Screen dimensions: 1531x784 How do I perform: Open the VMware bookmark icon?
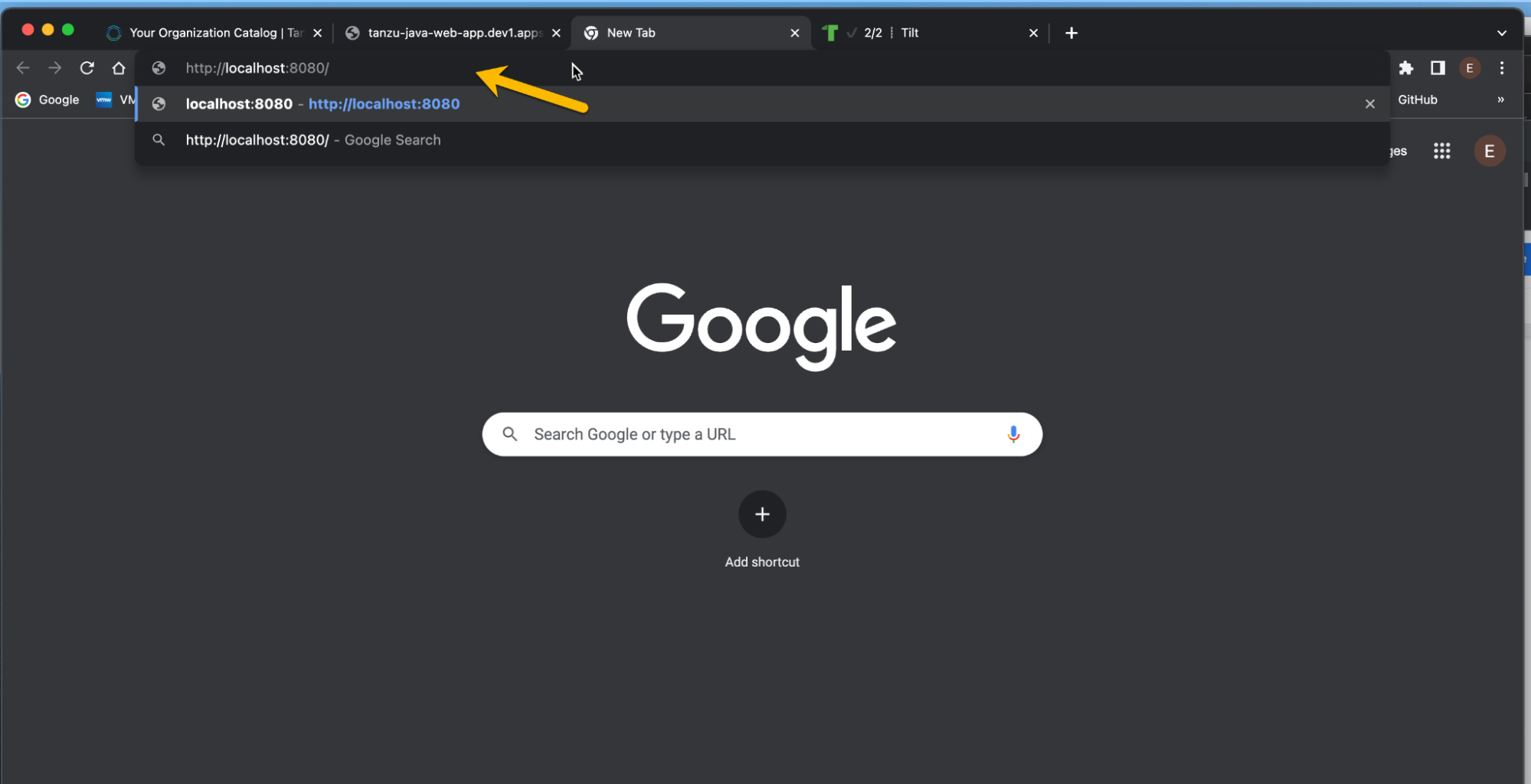pos(103,100)
